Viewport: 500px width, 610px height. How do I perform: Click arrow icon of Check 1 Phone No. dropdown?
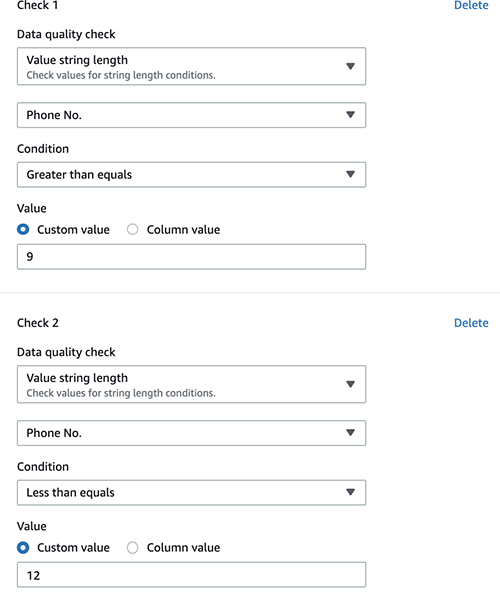click(x=351, y=115)
